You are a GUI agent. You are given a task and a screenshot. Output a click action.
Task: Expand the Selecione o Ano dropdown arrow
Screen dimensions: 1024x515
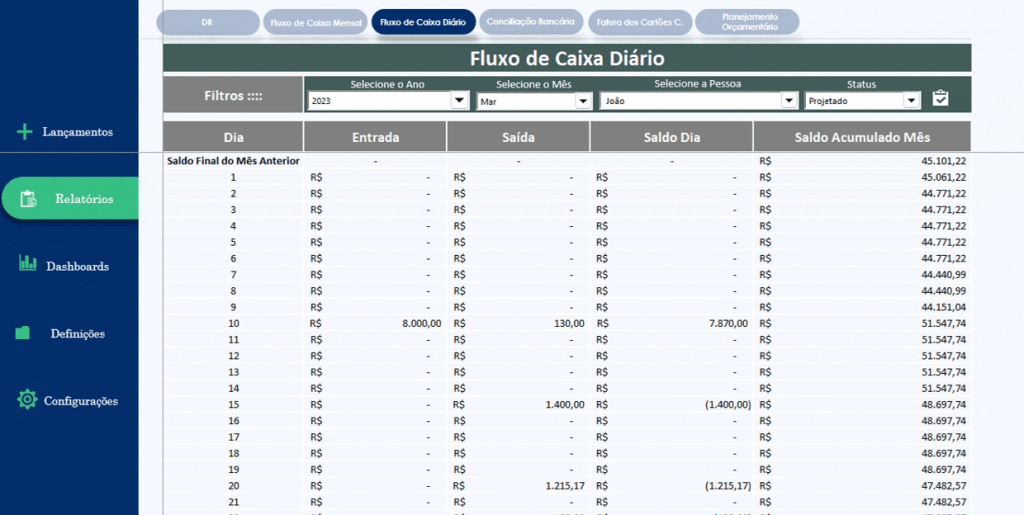click(459, 101)
